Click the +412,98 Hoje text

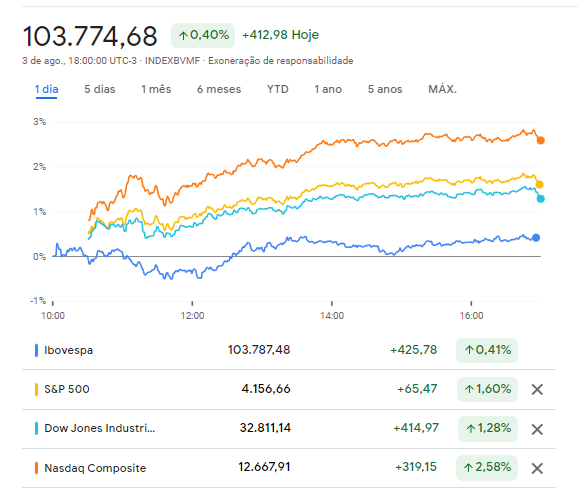click(x=280, y=35)
